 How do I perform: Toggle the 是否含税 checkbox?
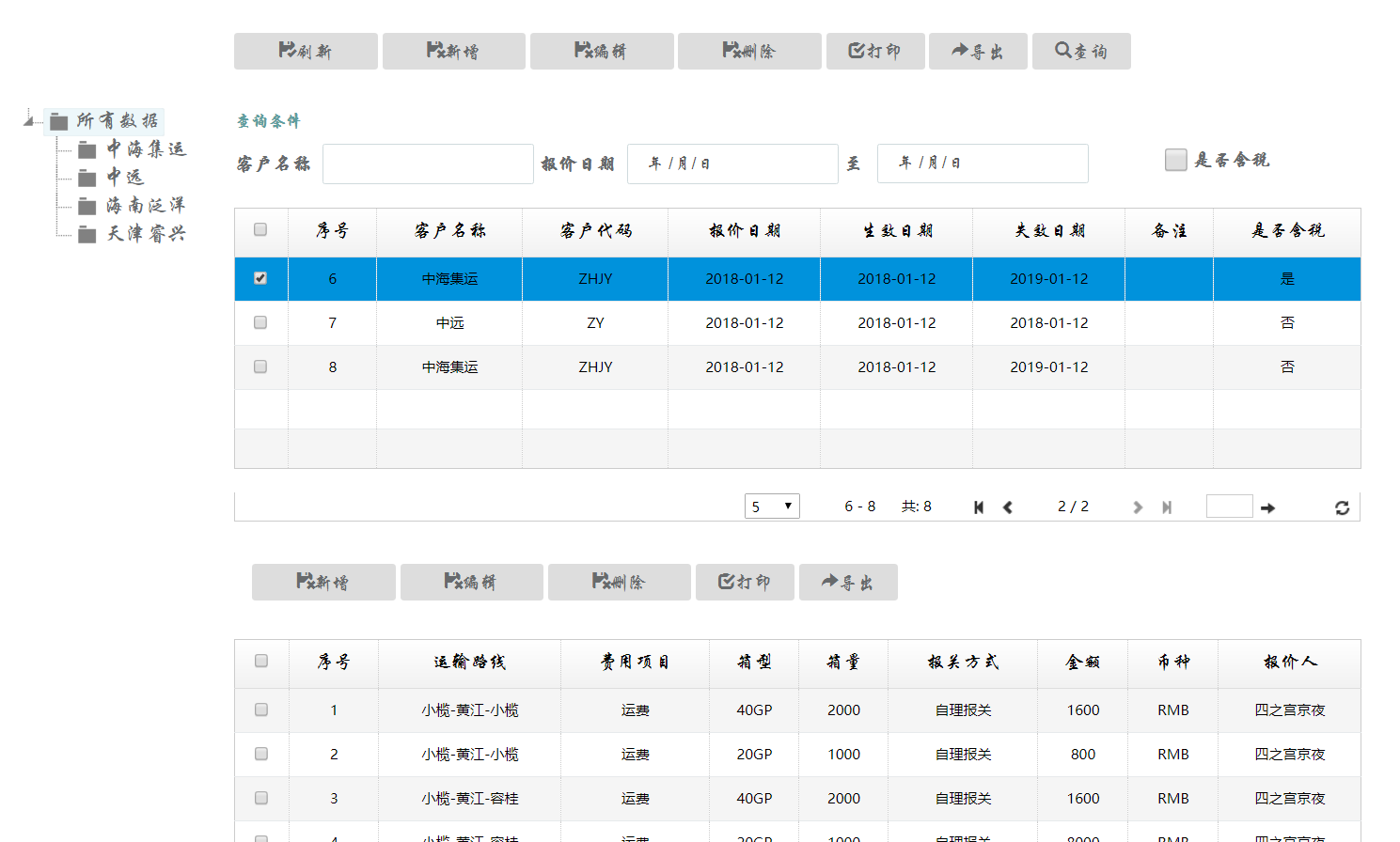click(x=1175, y=160)
